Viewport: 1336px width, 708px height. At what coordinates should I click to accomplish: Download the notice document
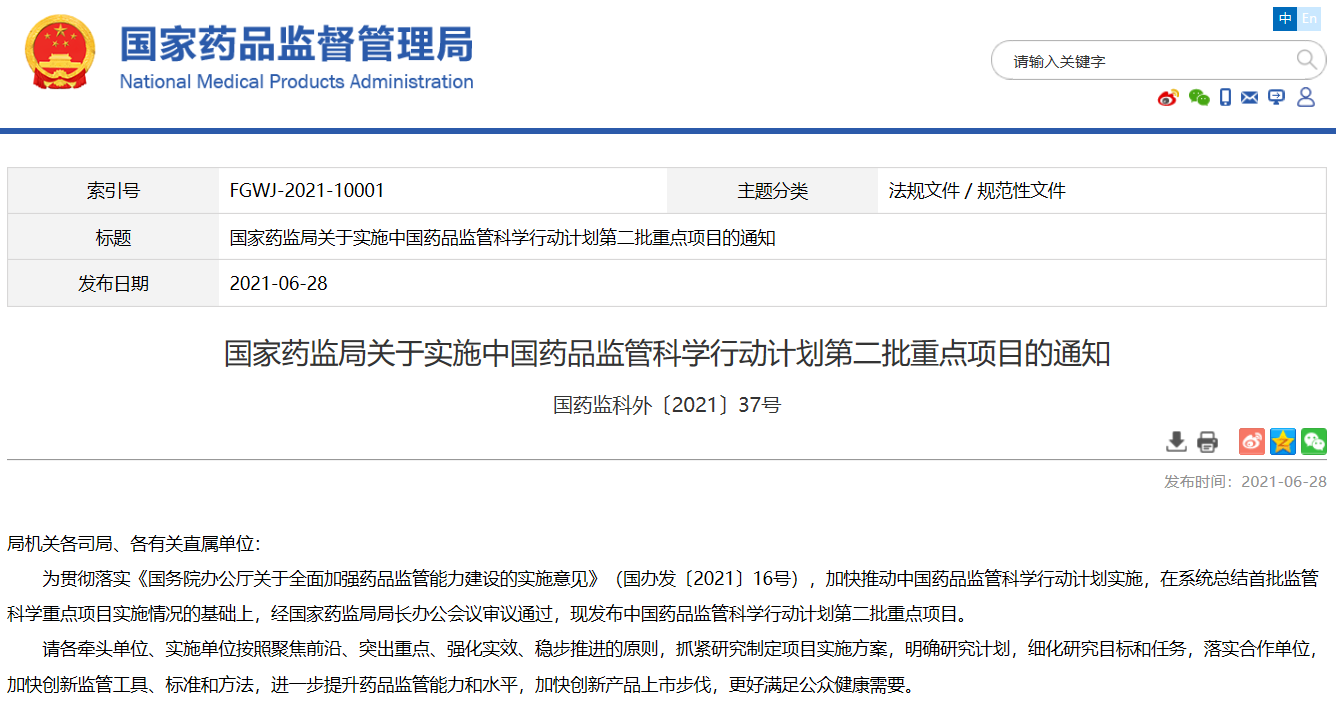(1176, 441)
